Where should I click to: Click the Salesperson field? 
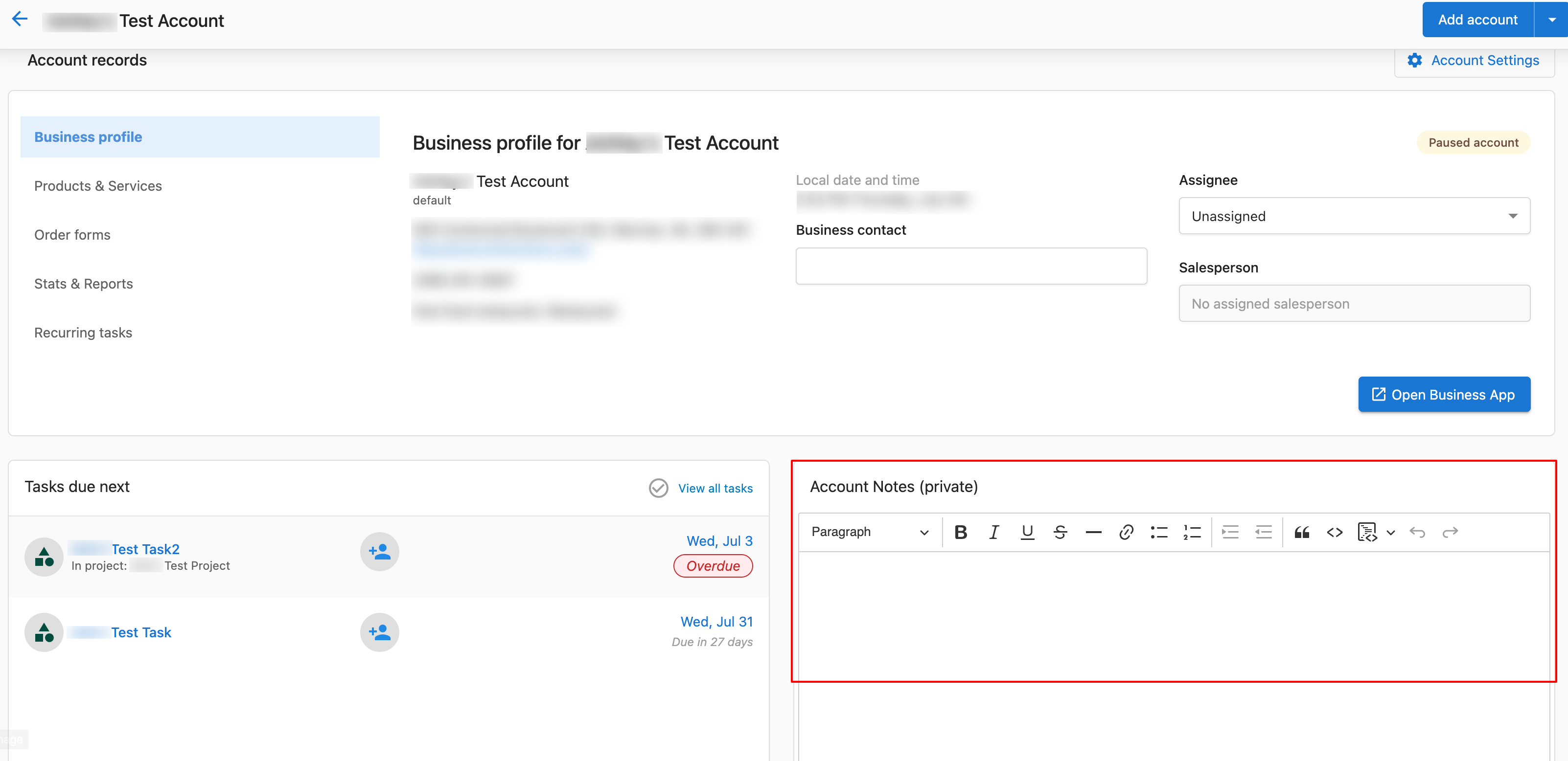(x=1354, y=304)
